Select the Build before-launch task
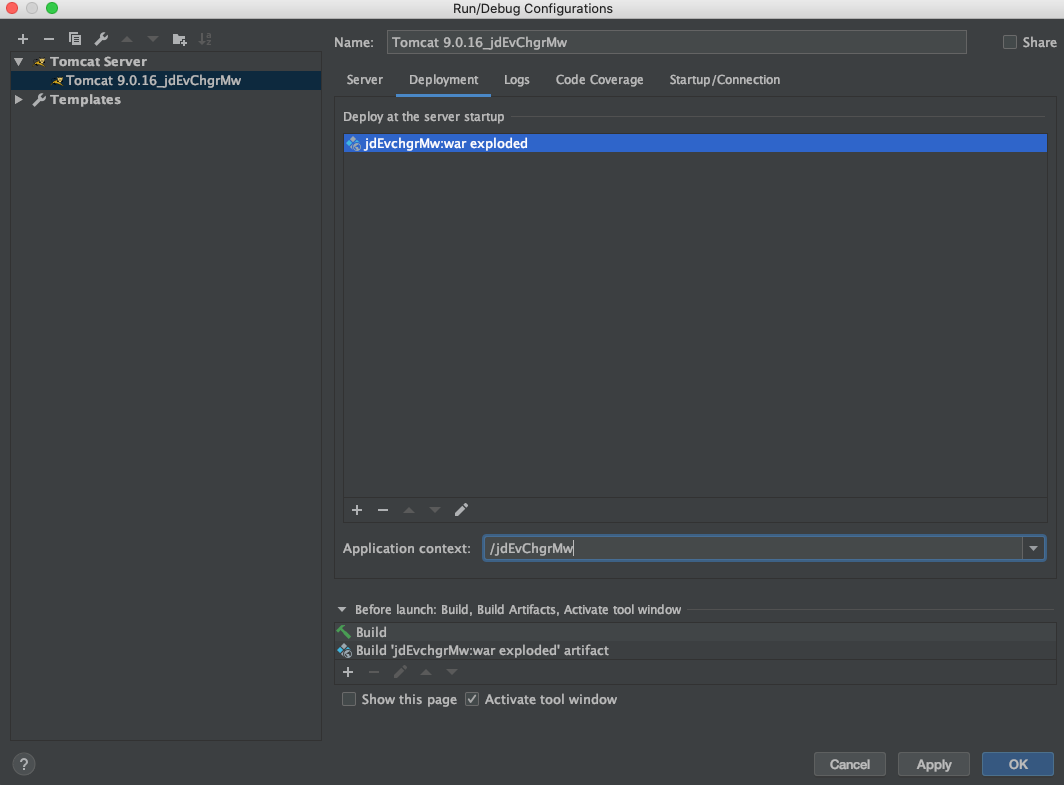 click(695, 632)
